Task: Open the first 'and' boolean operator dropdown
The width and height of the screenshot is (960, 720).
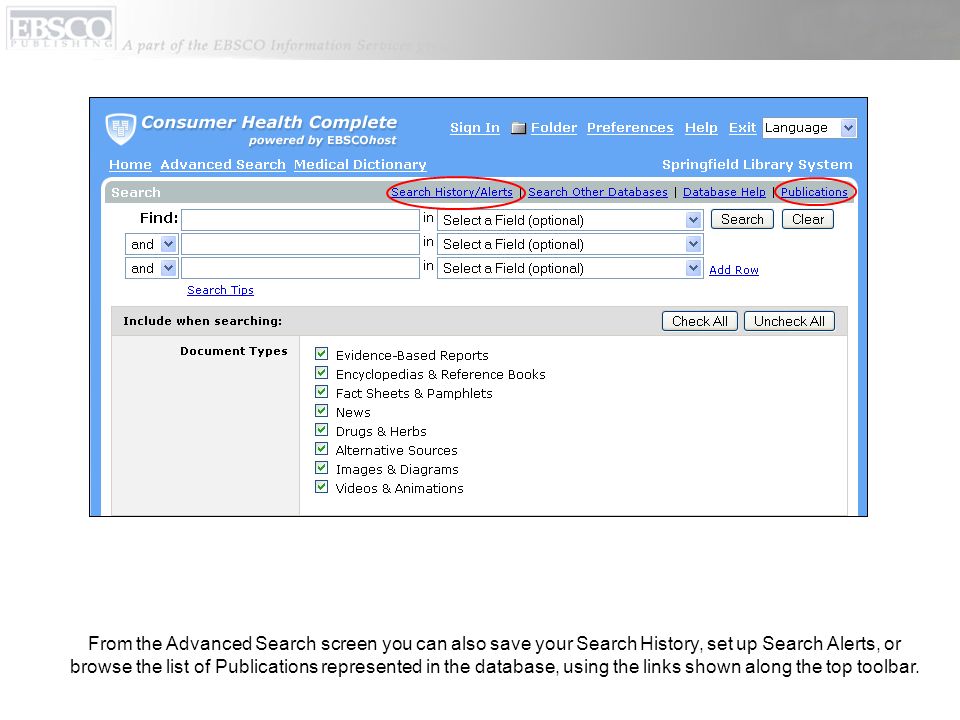Action: [x=152, y=244]
